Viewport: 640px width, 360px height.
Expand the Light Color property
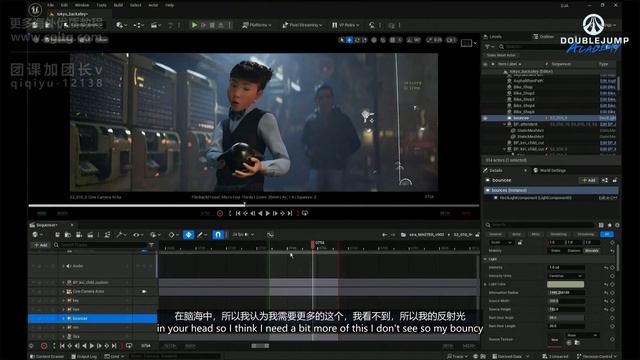485,284
